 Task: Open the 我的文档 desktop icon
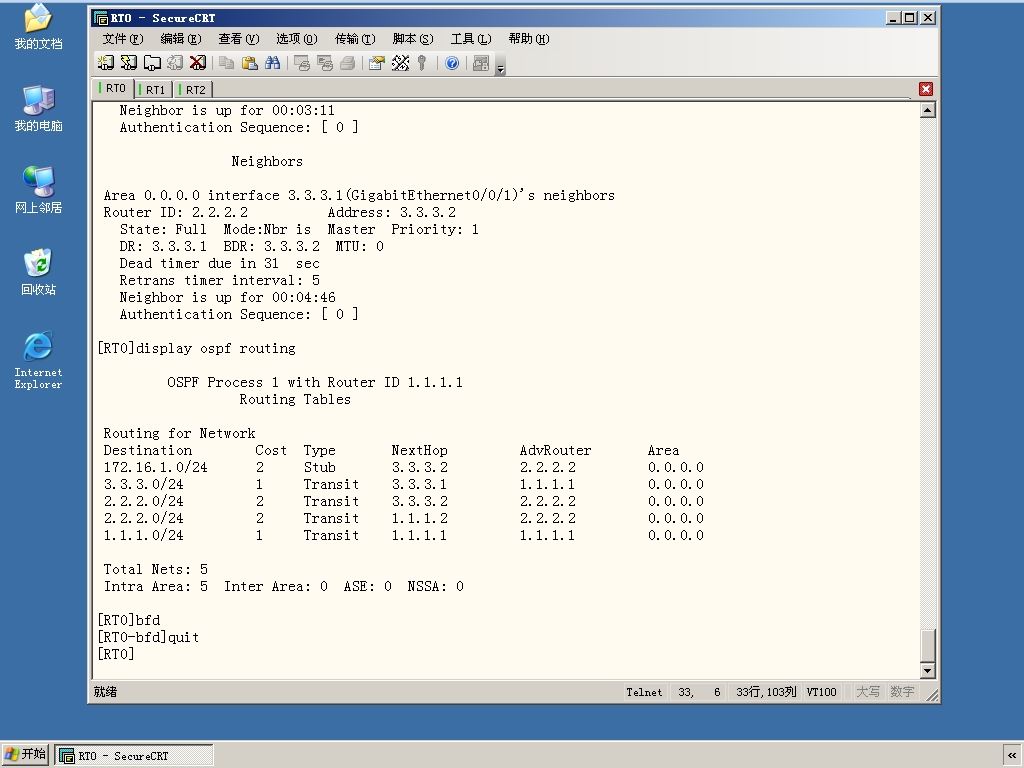(39, 27)
